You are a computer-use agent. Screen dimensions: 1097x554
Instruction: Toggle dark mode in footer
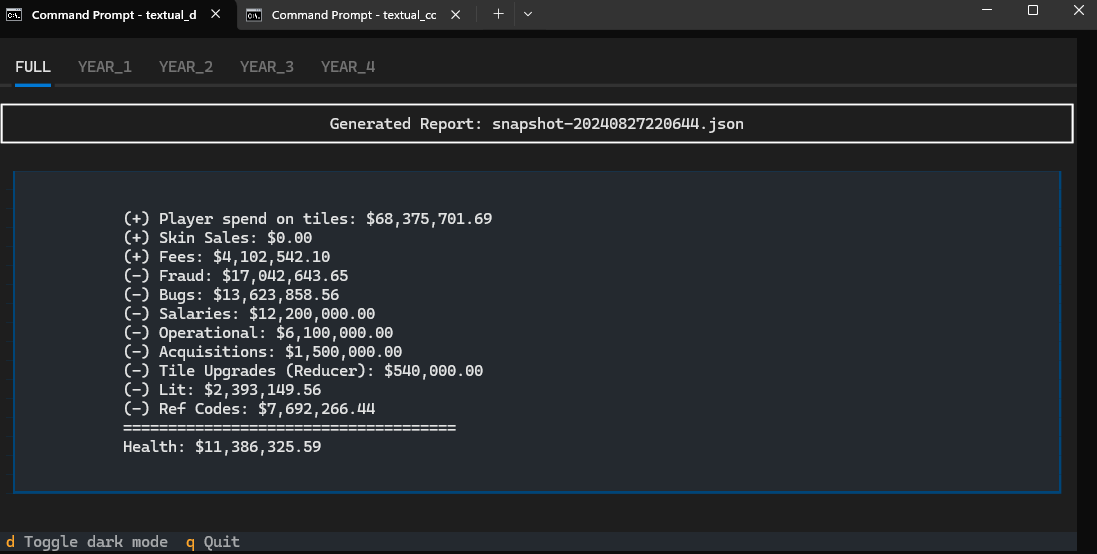[87, 541]
